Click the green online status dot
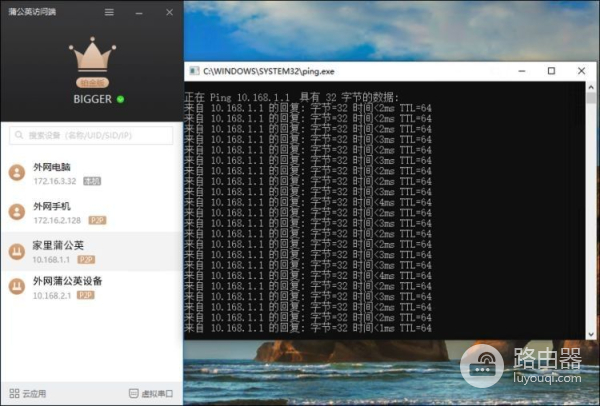 tap(121, 99)
